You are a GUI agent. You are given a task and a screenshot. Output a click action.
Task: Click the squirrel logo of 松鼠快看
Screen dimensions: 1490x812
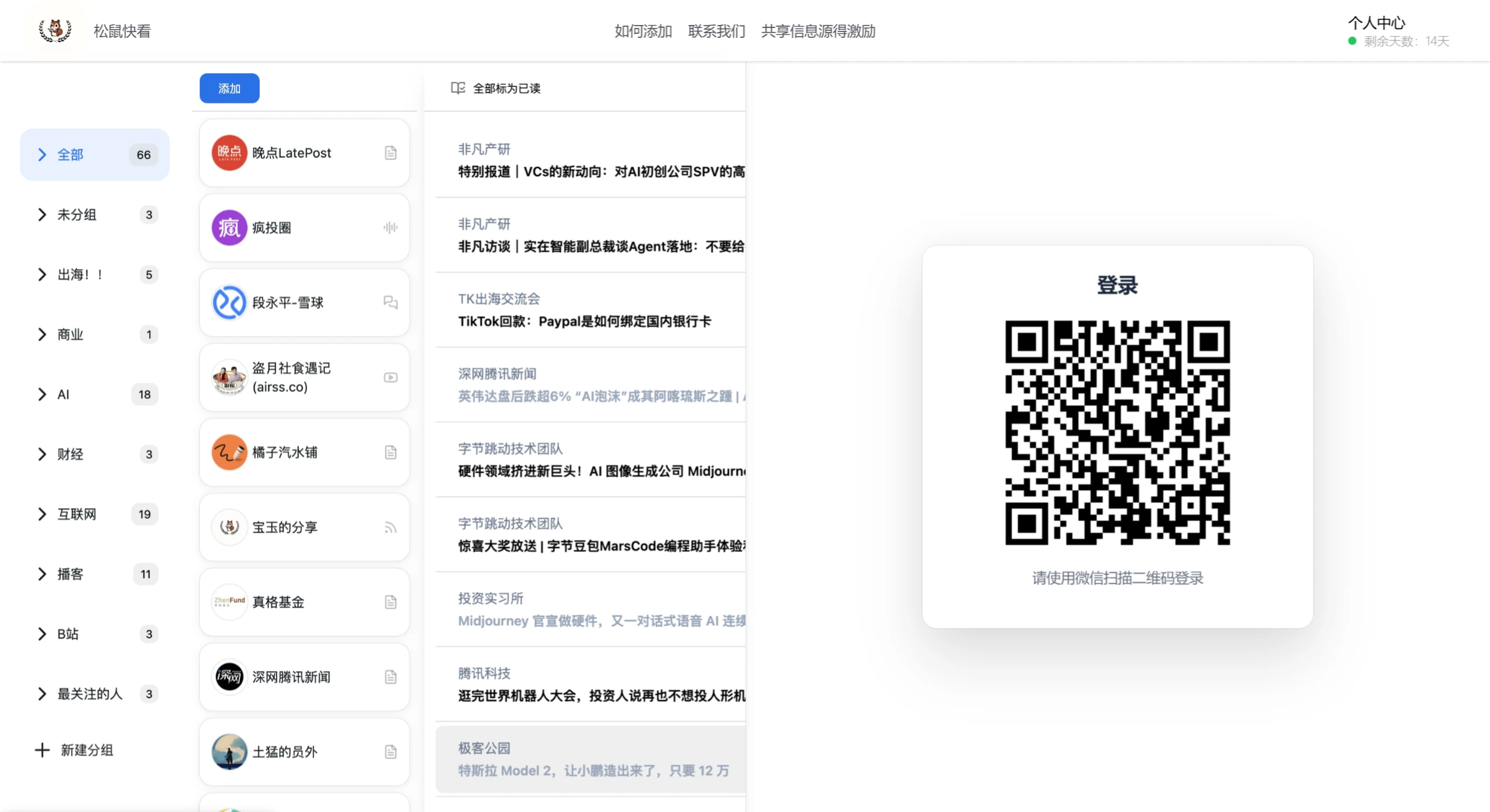55,30
